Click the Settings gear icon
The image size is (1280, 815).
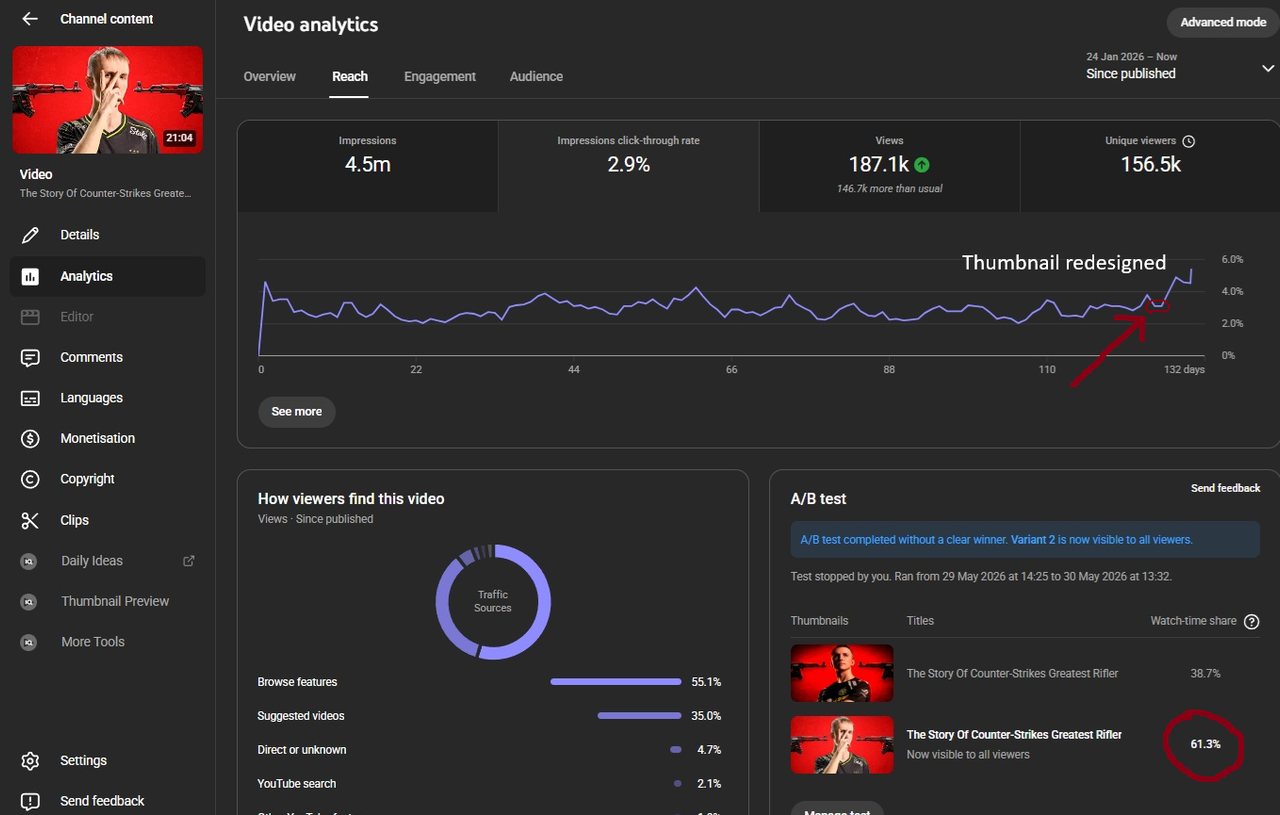[x=30, y=761]
